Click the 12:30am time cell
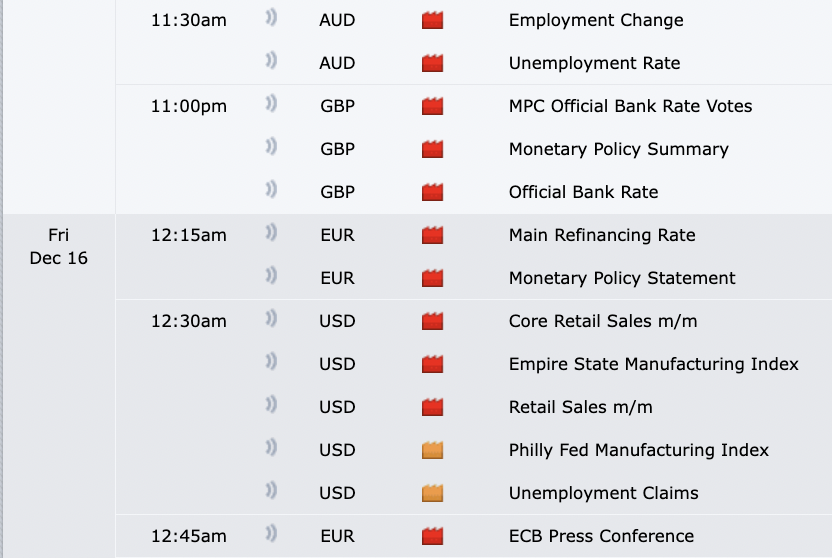Screen dimensions: 832x558 [x=189, y=321]
